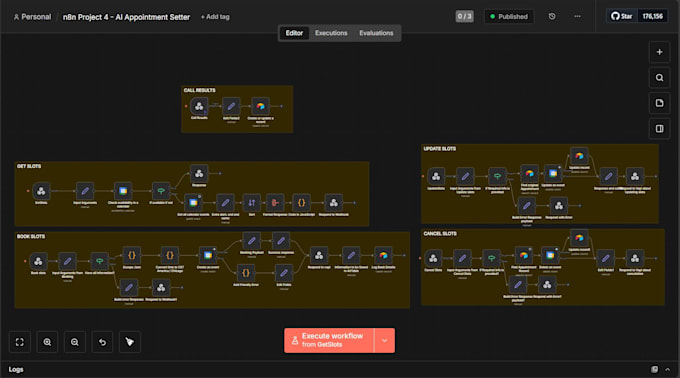
Task: Zoom in on the canvas
Action: point(47,342)
